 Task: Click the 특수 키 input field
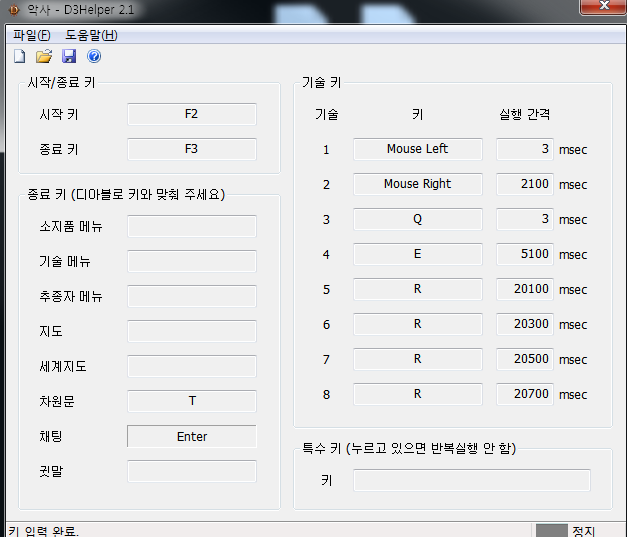tap(471, 480)
